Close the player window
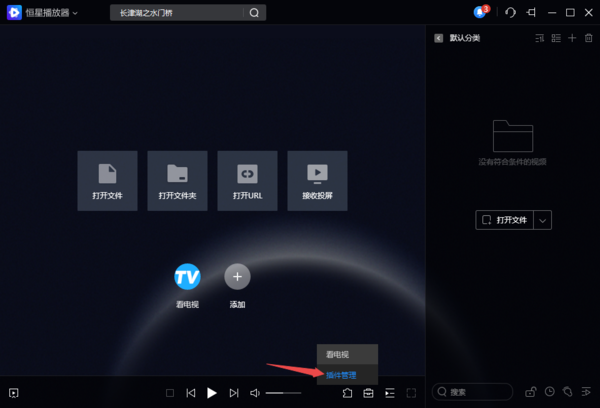Viewport: 600px width, 408px height. 589,13
